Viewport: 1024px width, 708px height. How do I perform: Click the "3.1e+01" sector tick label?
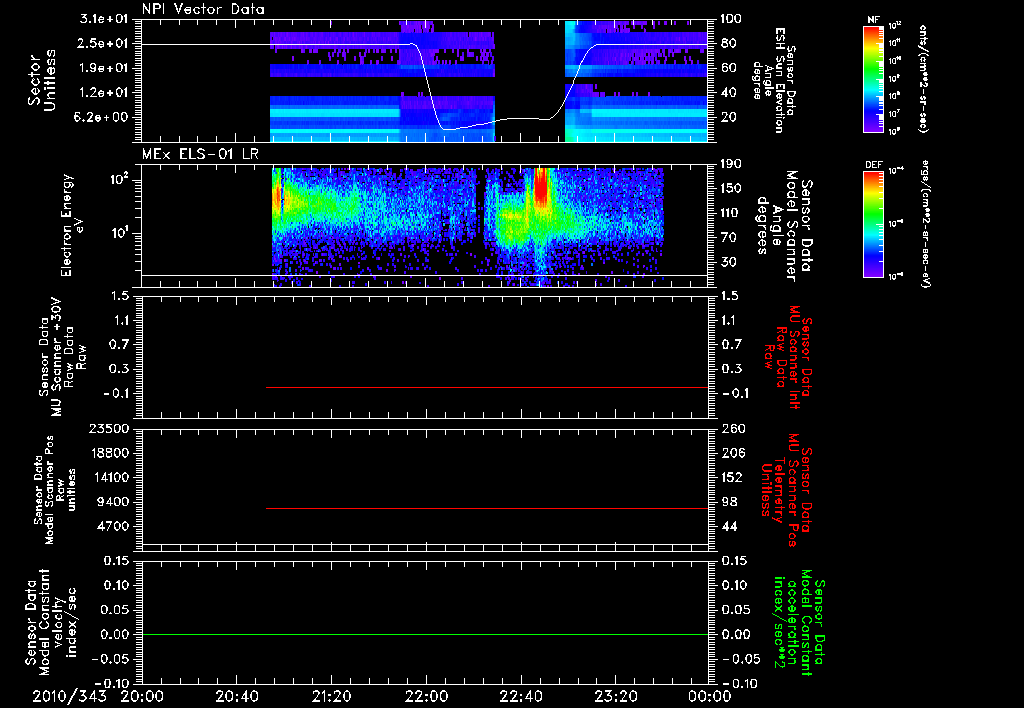[104, 19]
